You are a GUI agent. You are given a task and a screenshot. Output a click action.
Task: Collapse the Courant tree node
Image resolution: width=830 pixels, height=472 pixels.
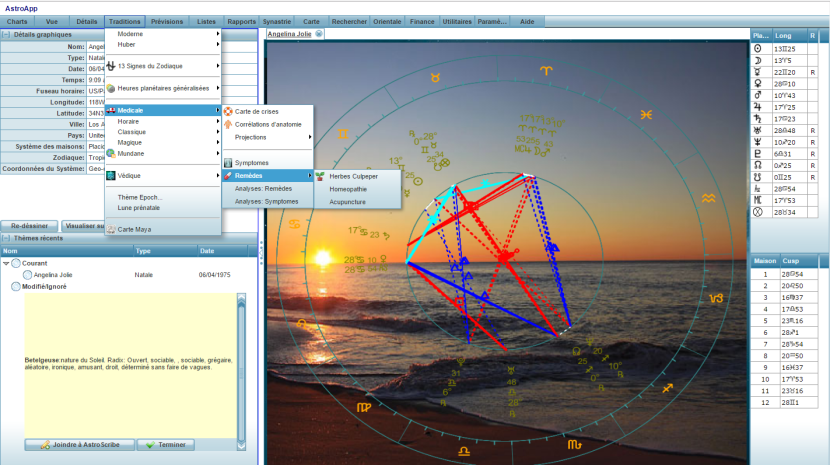pyautogui.click(x=7, y=263)
